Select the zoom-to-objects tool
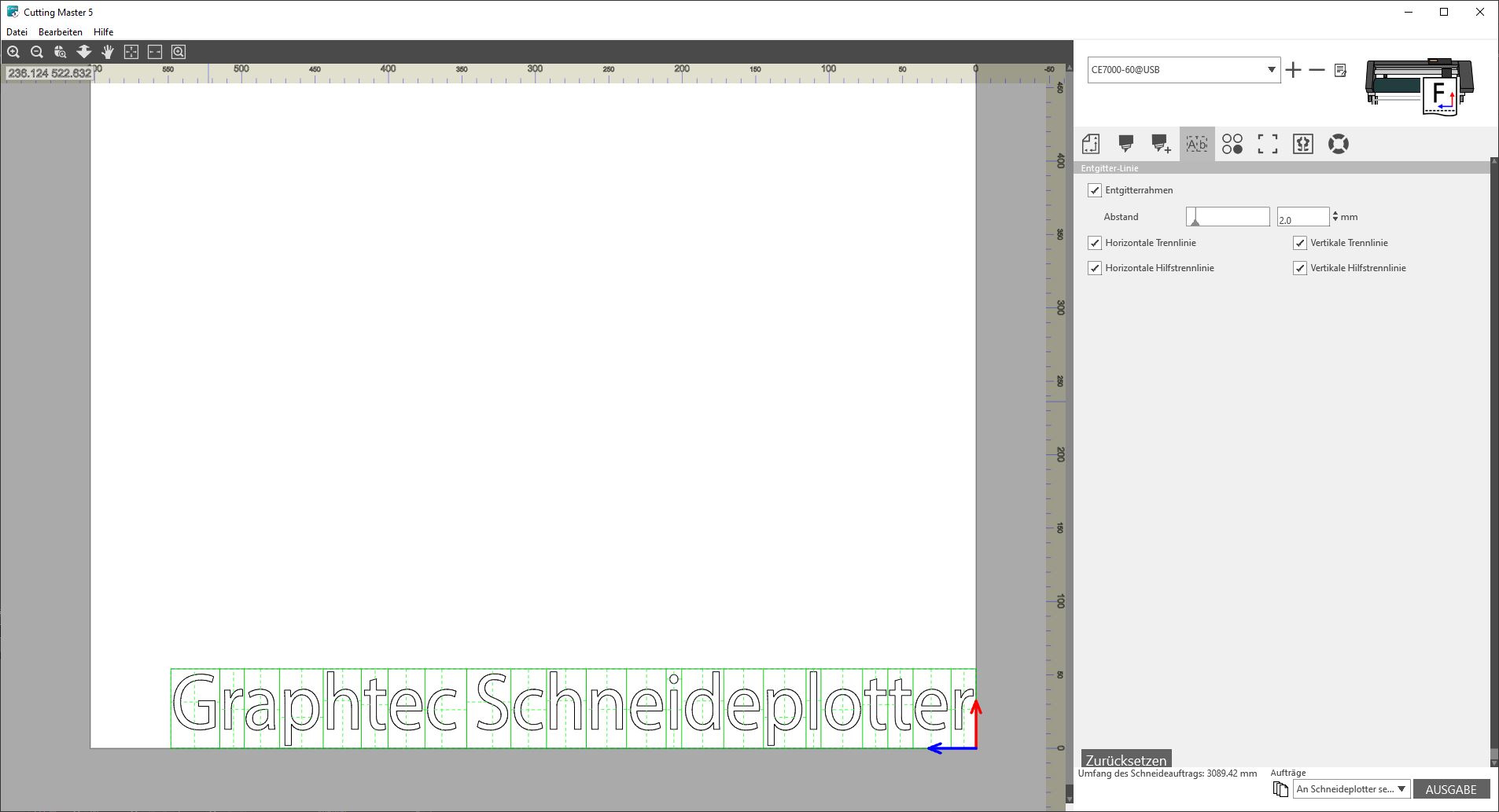Image resolution: width=1499 pixels, height=812 pixels. [61, 52]
